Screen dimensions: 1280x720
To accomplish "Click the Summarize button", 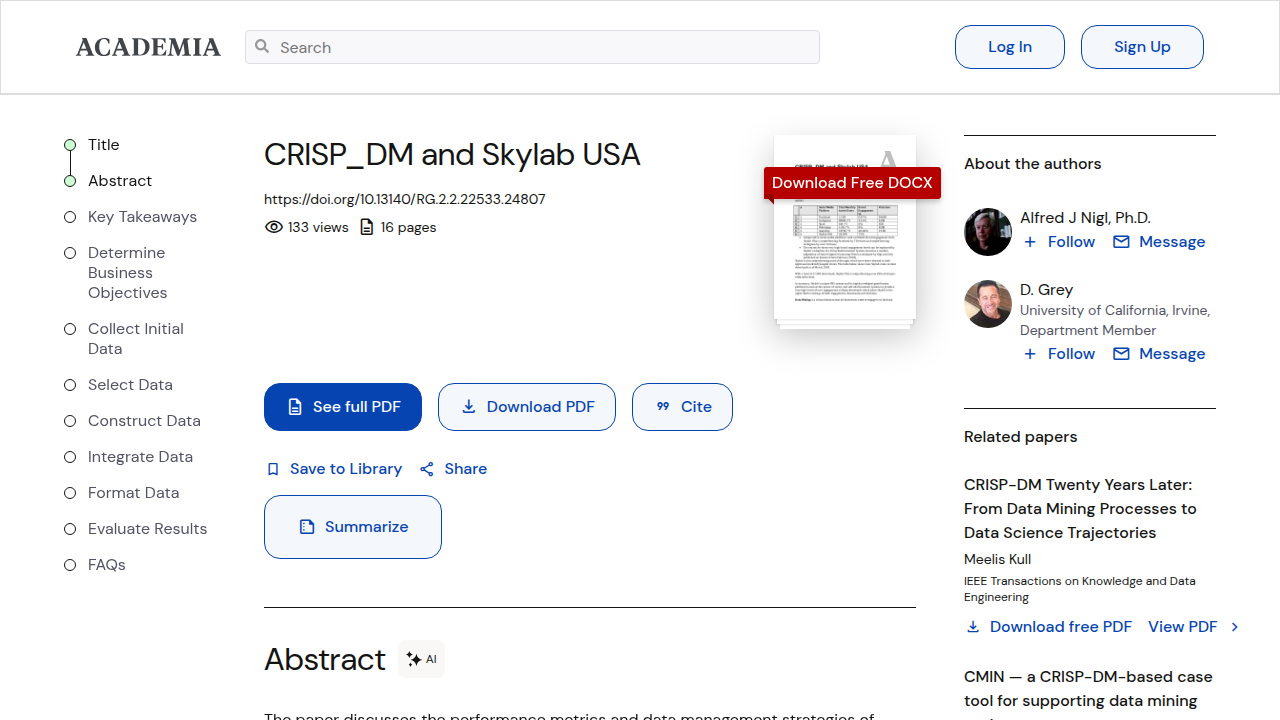I will [x=353, y=527].
